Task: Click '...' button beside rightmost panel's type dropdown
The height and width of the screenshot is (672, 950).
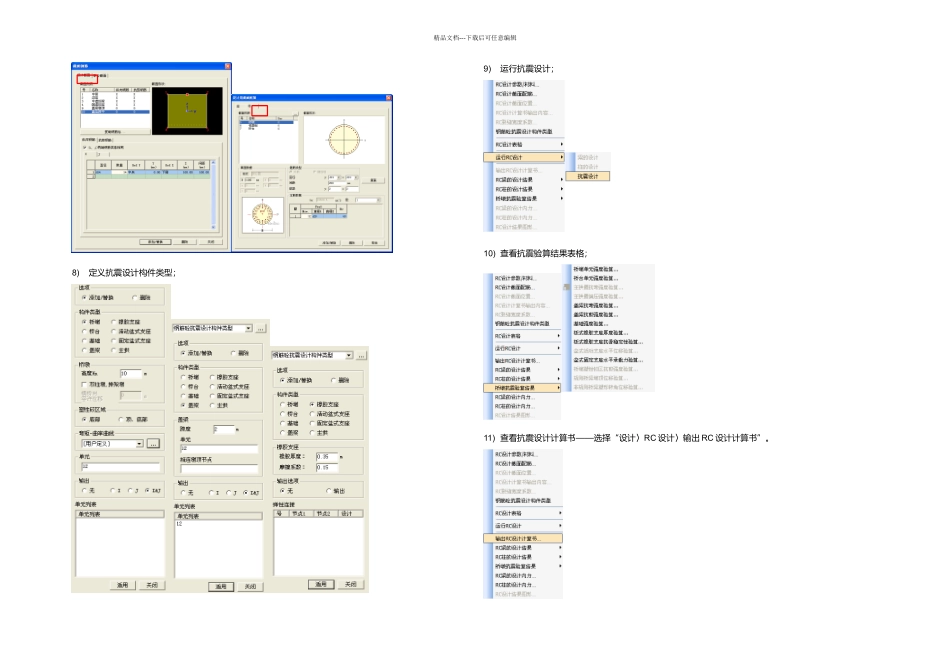Action: click(360, 355)
